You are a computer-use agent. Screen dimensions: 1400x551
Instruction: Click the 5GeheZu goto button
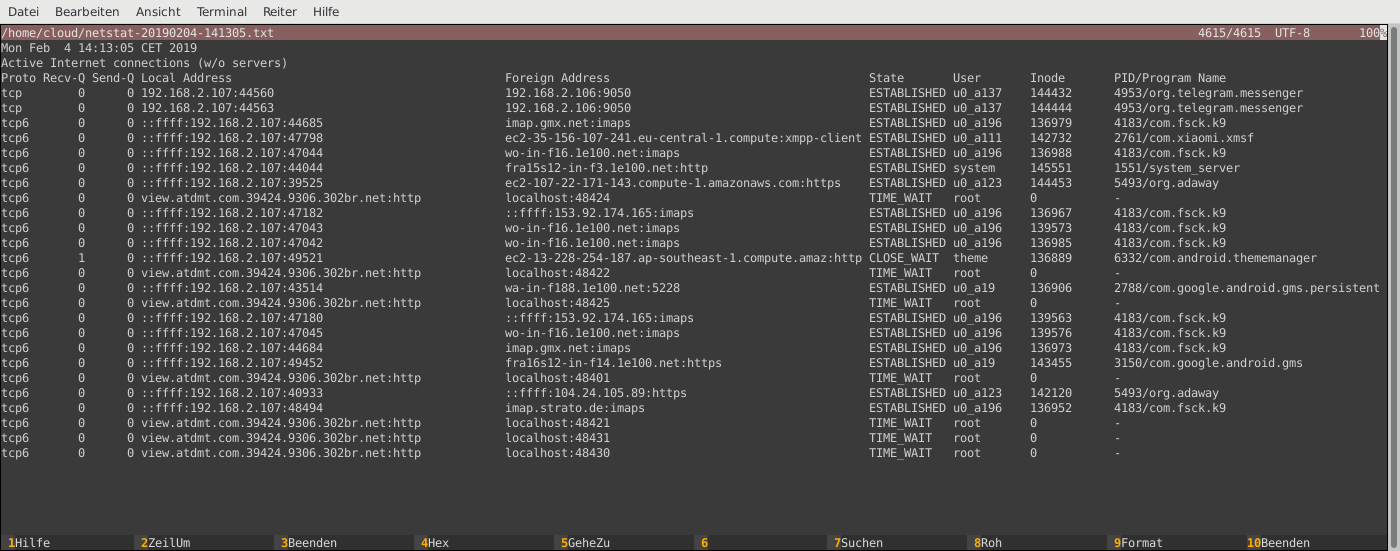click(x=585, y=543)
